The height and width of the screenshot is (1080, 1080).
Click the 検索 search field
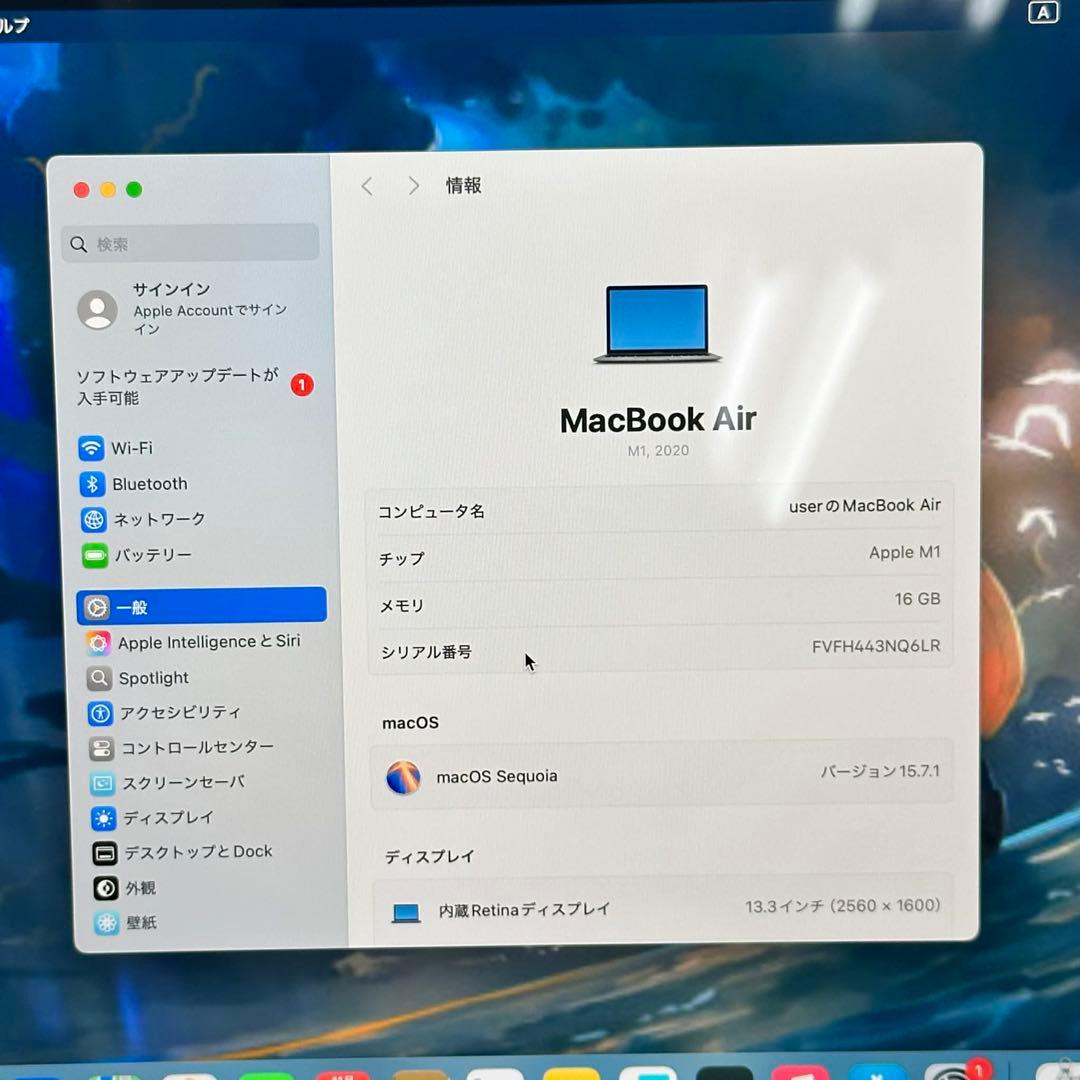click(x=189, y=242)
